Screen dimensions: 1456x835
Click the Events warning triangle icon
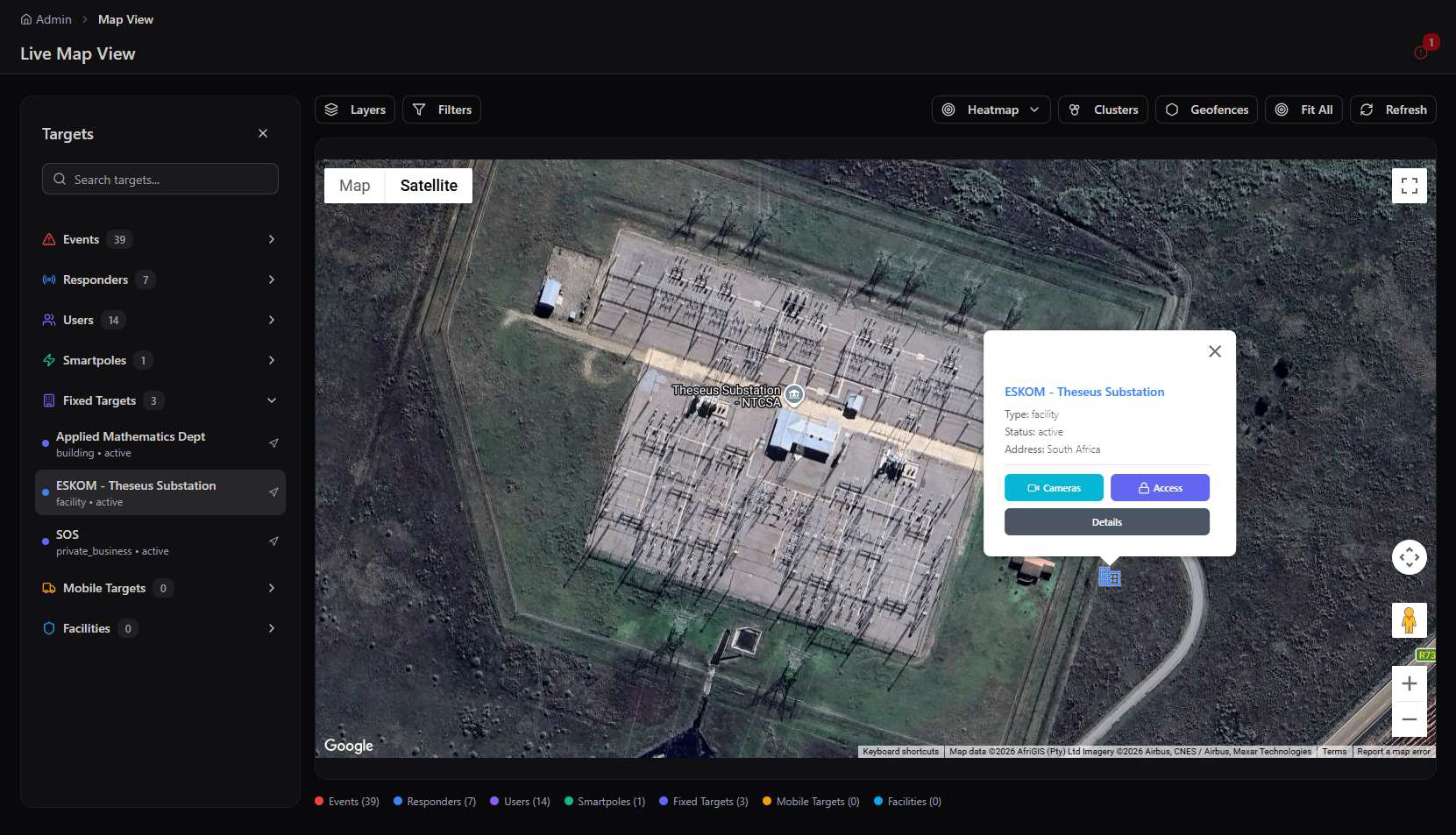(x=49, y=239)
